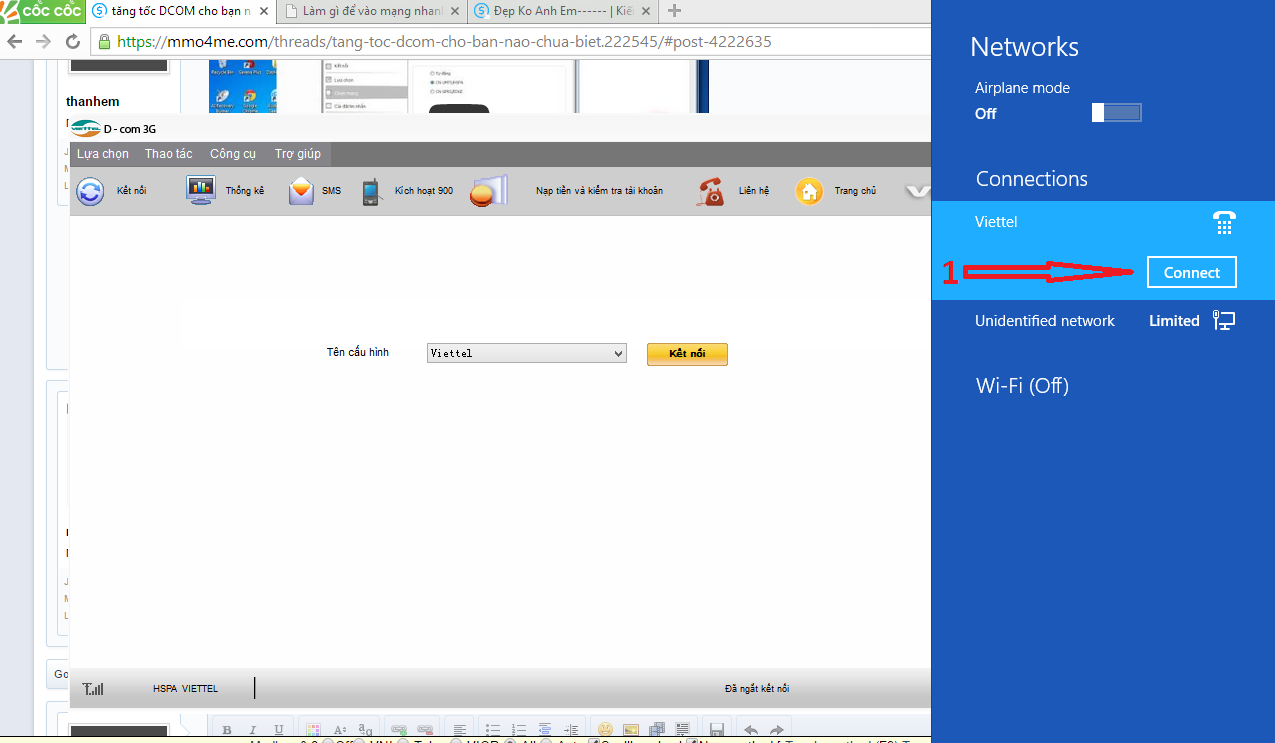This screenshot has width=1275, height=743.
Task: Switch to 'Làm gì để vào mạng nhanh' tab
Action: point(371,11)
